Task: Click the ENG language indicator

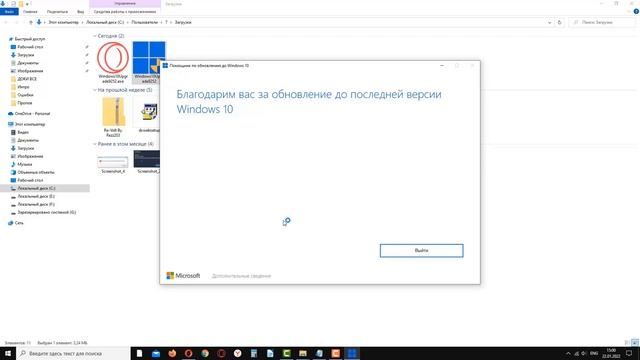Action: [x=594, y=353]
